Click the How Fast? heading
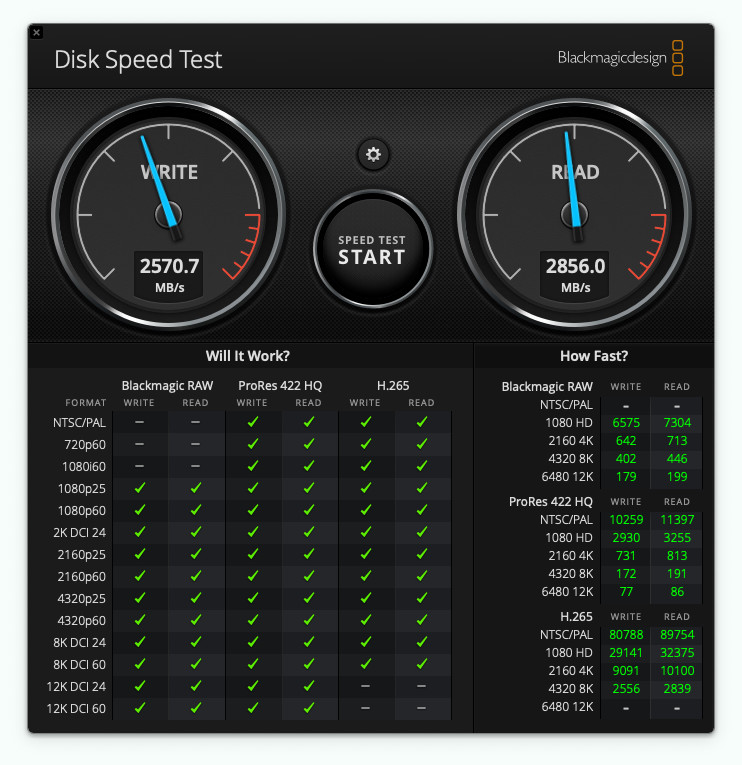The width and height of the screenshot is (742, 765). (594, 356)
